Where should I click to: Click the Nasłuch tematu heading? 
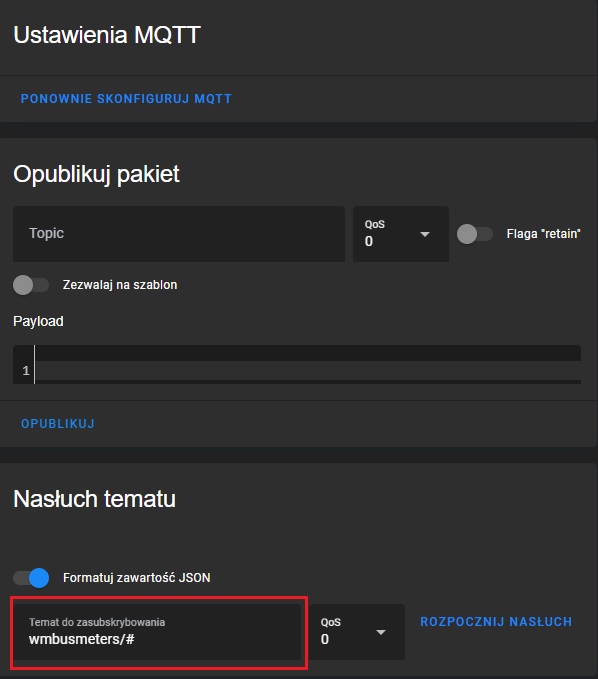(x=94, y=499)
